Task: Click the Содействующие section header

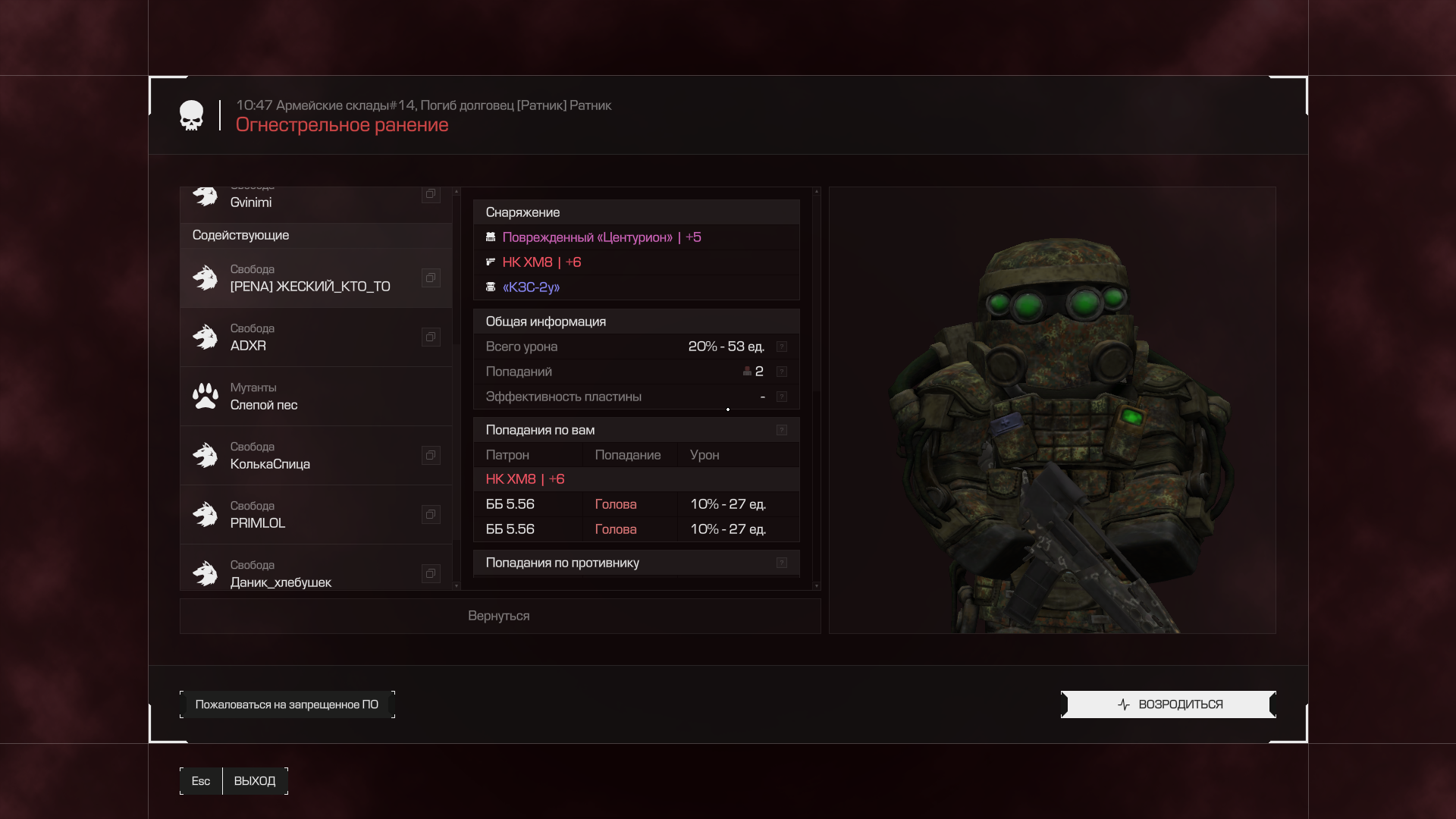Action: click(x=316, y=235)
